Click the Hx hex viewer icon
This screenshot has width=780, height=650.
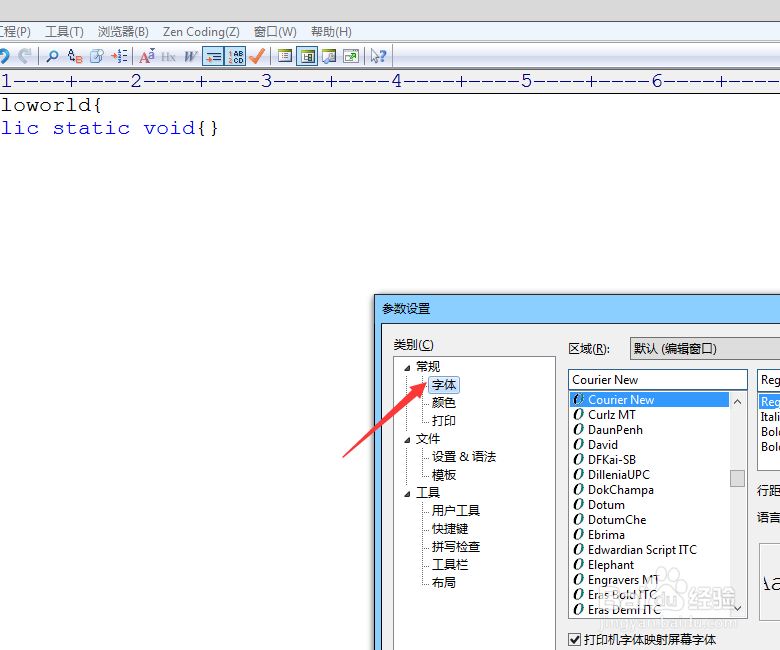[169, 57]
